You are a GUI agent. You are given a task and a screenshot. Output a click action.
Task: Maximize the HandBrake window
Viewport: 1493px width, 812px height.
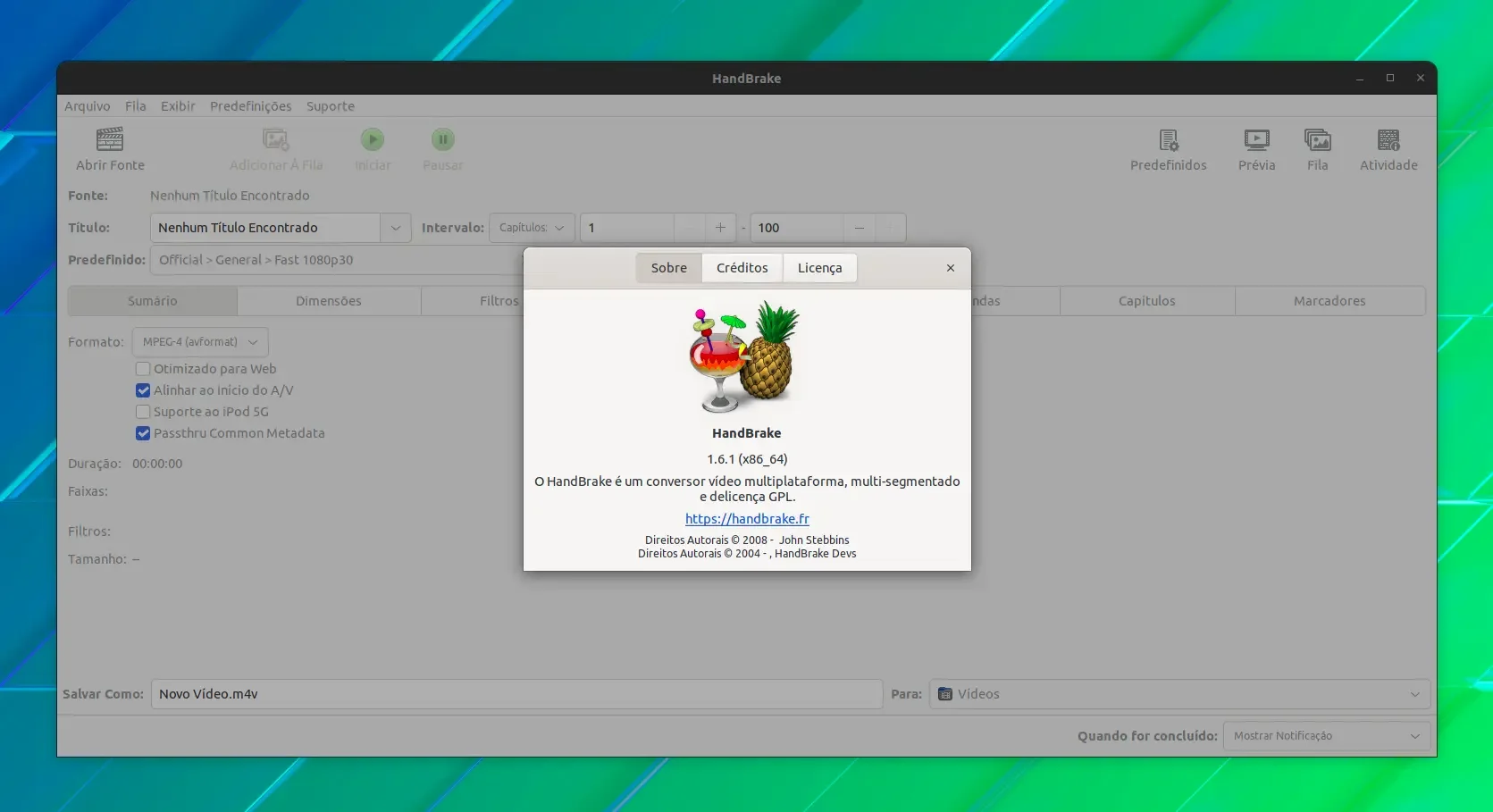1390,79
